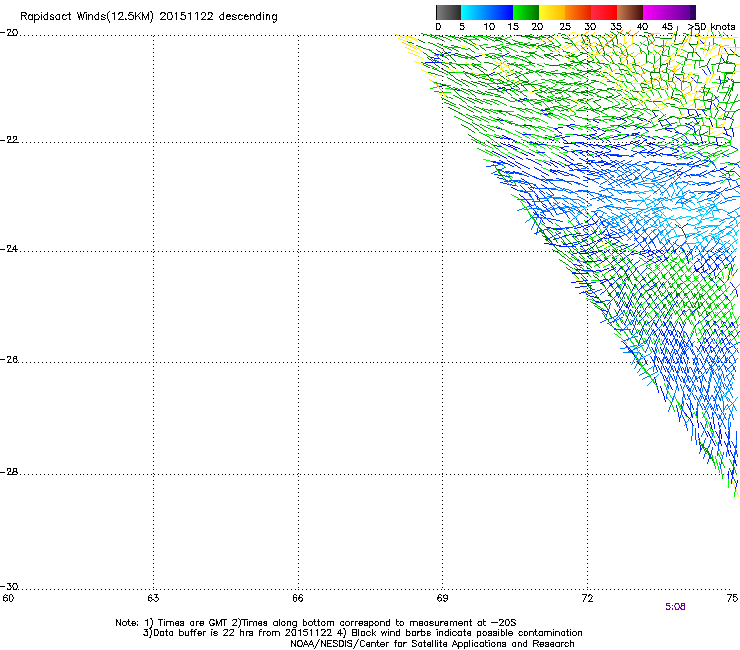The height and width of the screenshot is (650, 740).
Task: Select the brown 35-40 knots color bar segment
Action: (x=630, y=12)
